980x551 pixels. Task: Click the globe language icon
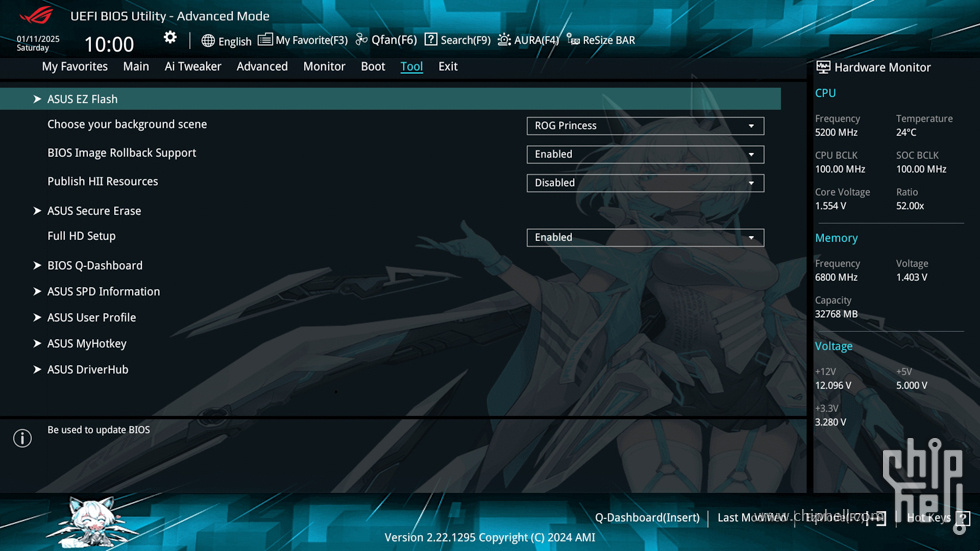[208, 41]
